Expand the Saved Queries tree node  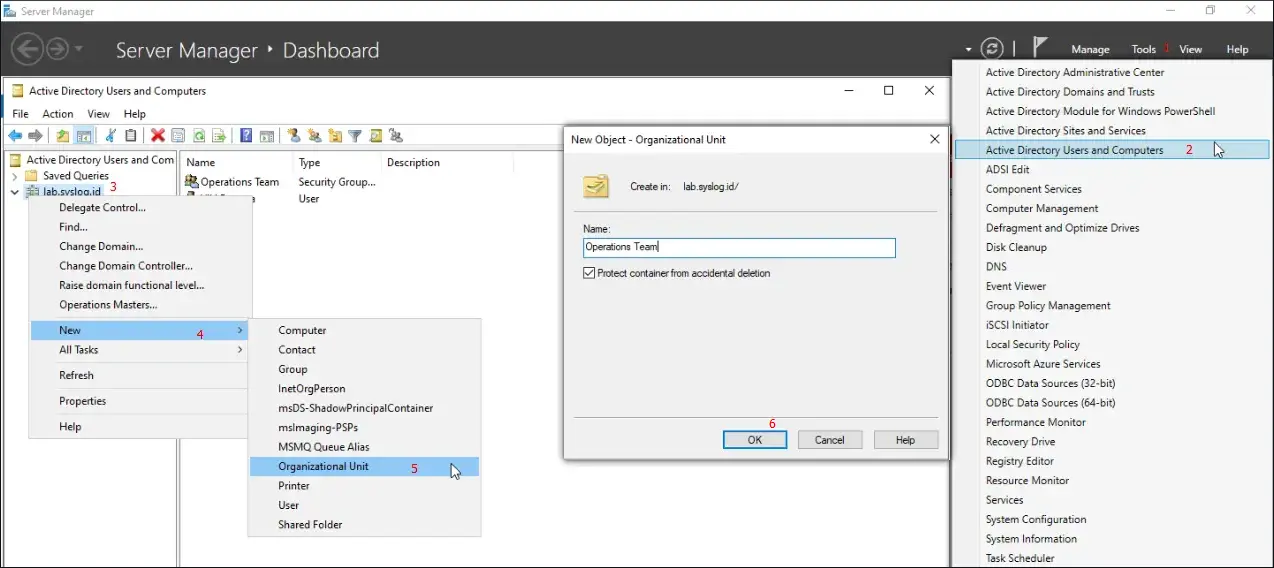pos(14,176)
